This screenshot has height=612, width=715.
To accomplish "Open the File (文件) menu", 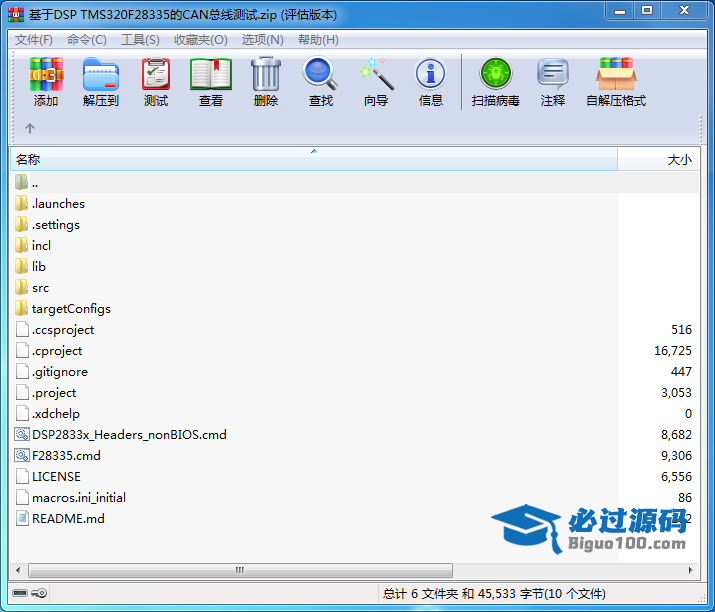I will coord(34,40).
